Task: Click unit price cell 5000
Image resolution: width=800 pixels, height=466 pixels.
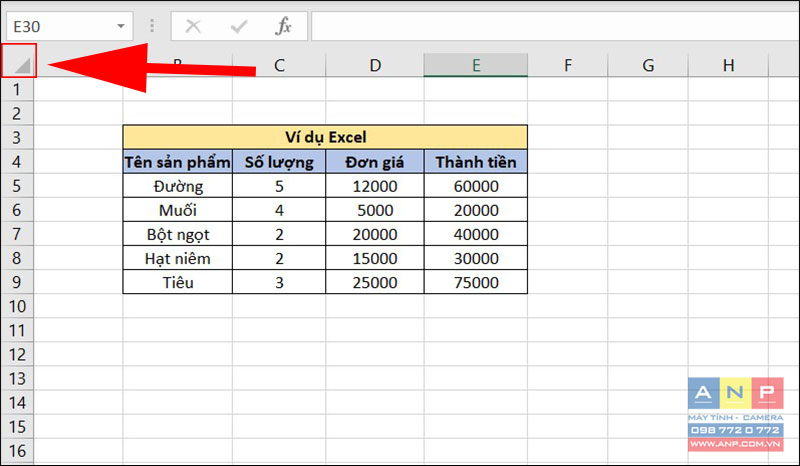Action: coord(375,210)
